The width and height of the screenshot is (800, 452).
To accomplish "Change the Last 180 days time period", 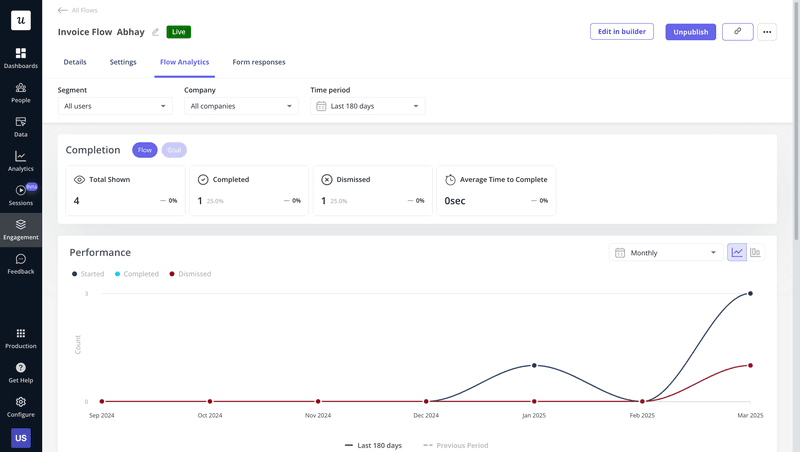I will (x=367, y=106).
